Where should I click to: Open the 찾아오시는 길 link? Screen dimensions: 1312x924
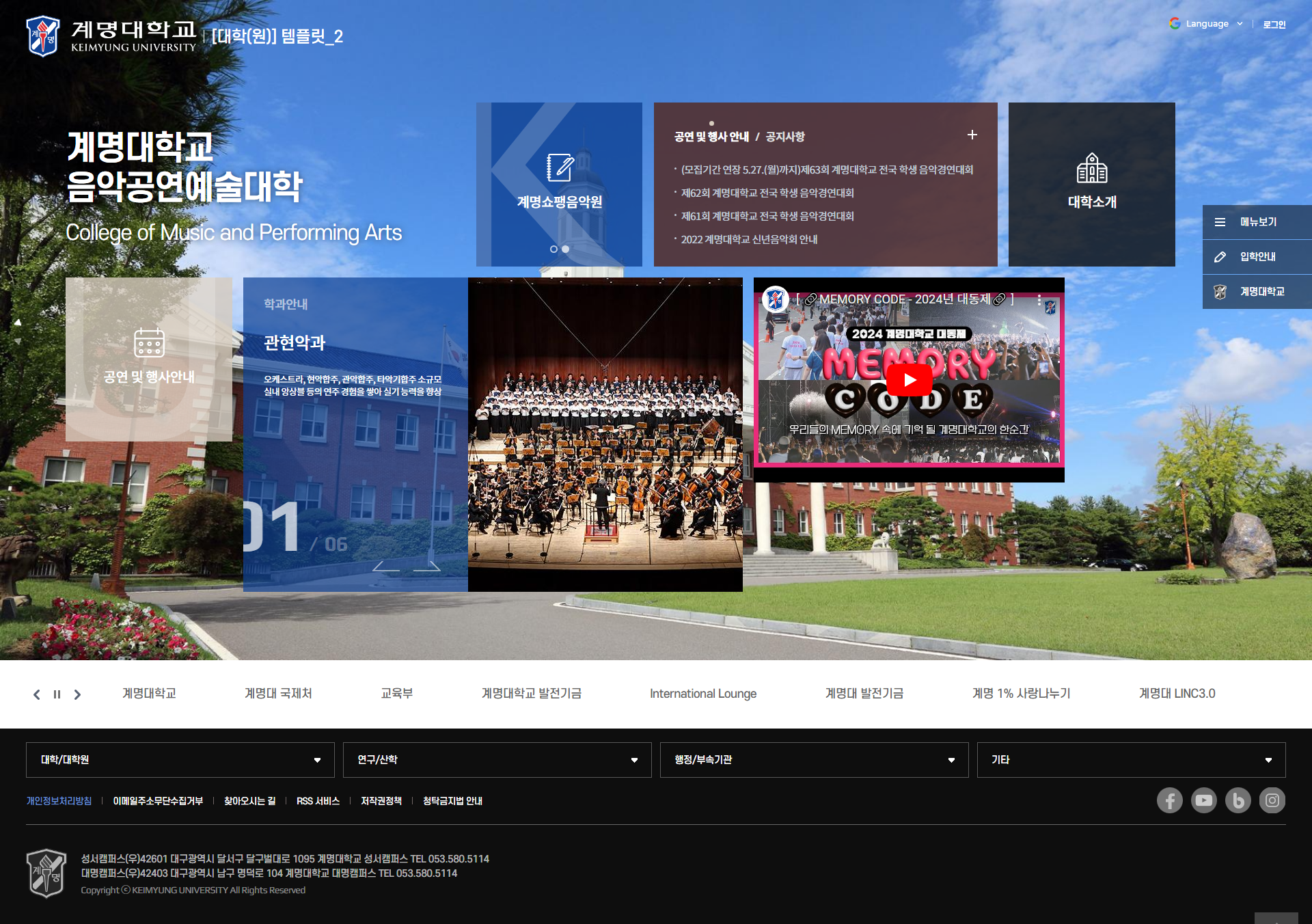[250, 801]
